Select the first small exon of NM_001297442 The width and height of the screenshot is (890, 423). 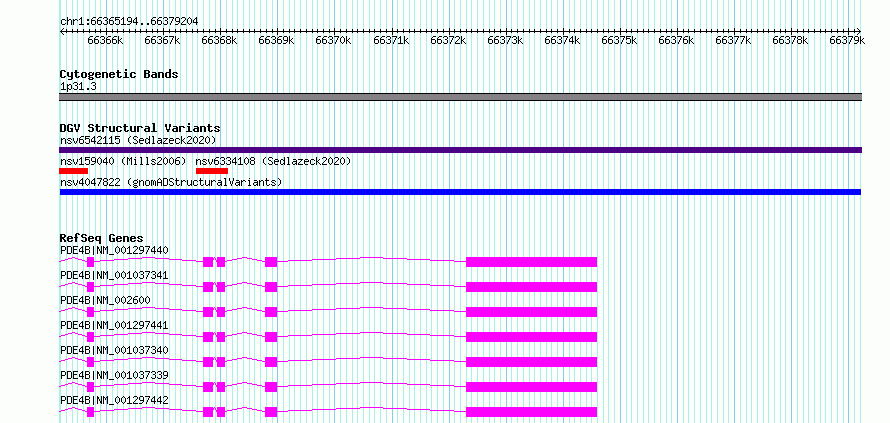(x=90, y=412)
